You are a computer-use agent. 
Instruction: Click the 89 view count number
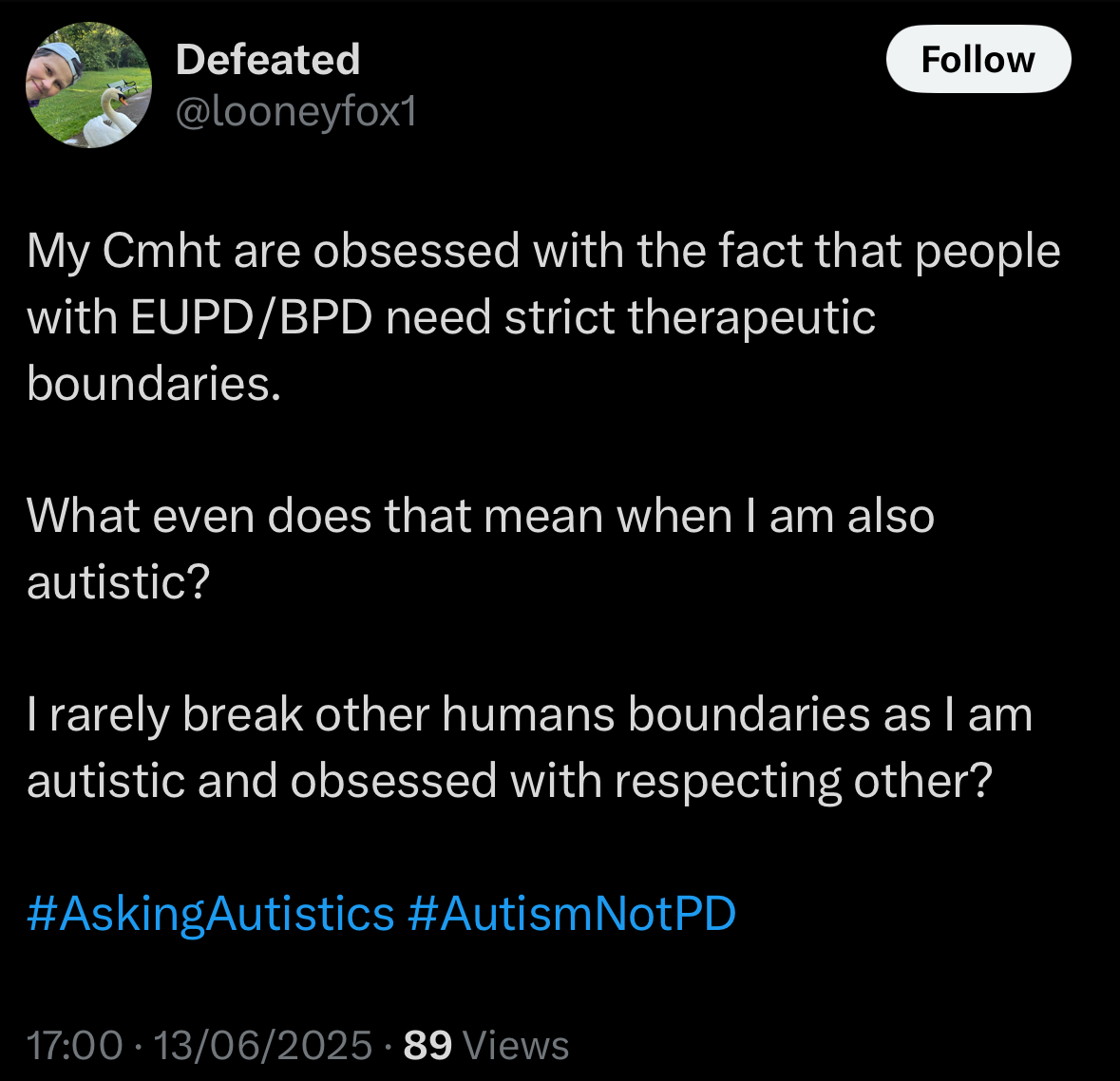pyautogui.click(x=427, y=1045)
